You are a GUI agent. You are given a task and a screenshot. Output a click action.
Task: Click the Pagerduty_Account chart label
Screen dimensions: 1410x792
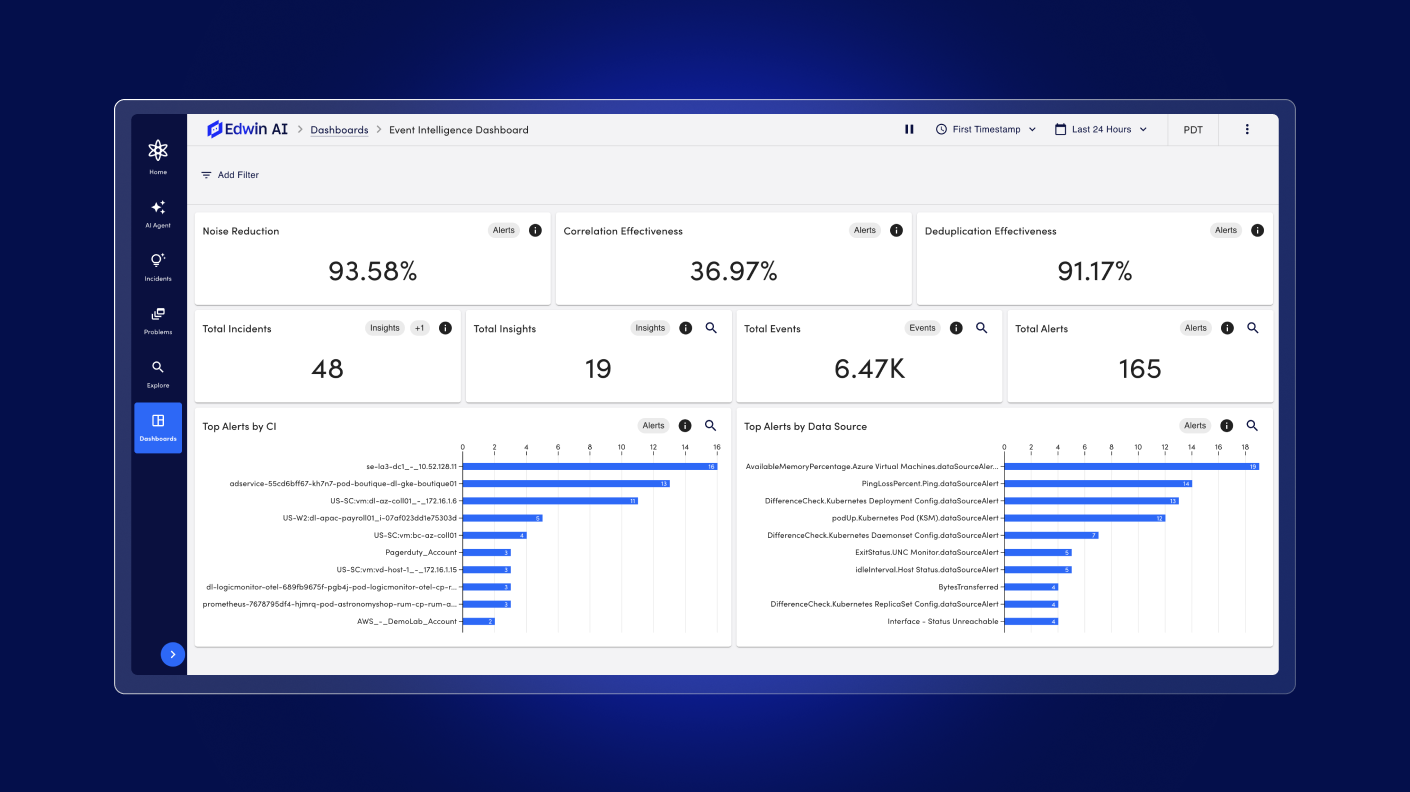421,553
